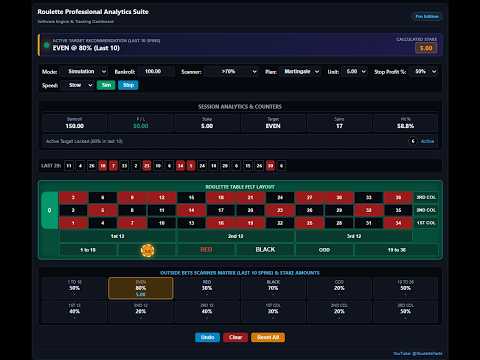Viewport: 480px width, 360px height.
Task: Bet on BLACK on the felt
Action: pyautogui.click(x=265, y=250)
